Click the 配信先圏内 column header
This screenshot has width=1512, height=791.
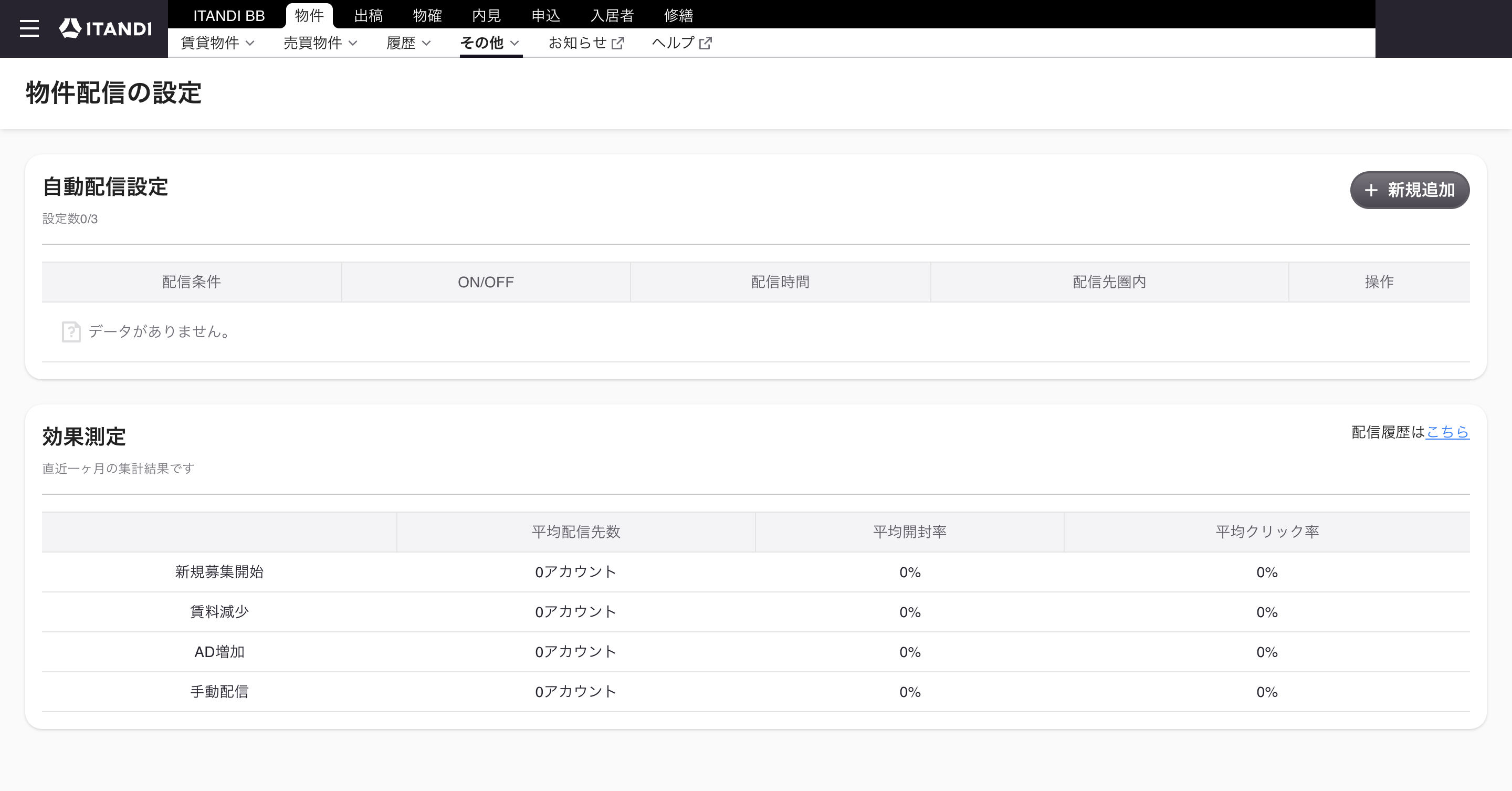pos(1109,283)
